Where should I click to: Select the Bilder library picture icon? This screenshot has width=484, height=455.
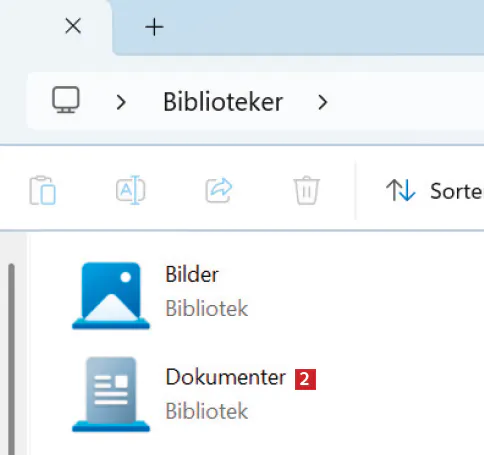click(111, 296)
